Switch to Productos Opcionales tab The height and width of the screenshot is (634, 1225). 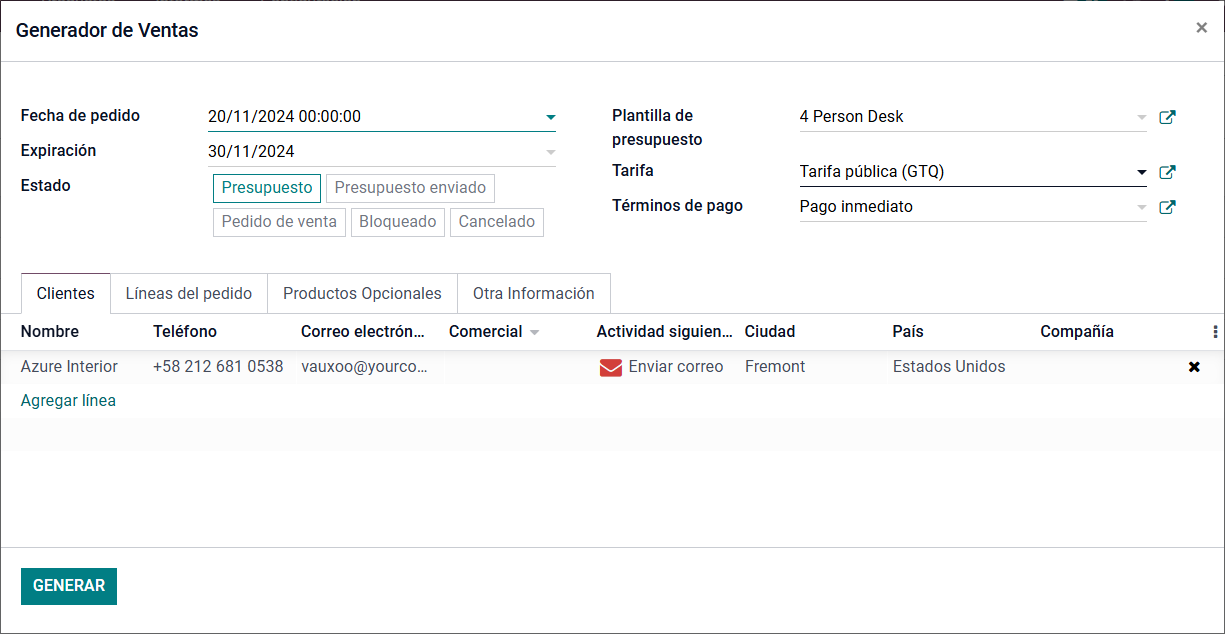pyautogui.click(x=362, y=294)
